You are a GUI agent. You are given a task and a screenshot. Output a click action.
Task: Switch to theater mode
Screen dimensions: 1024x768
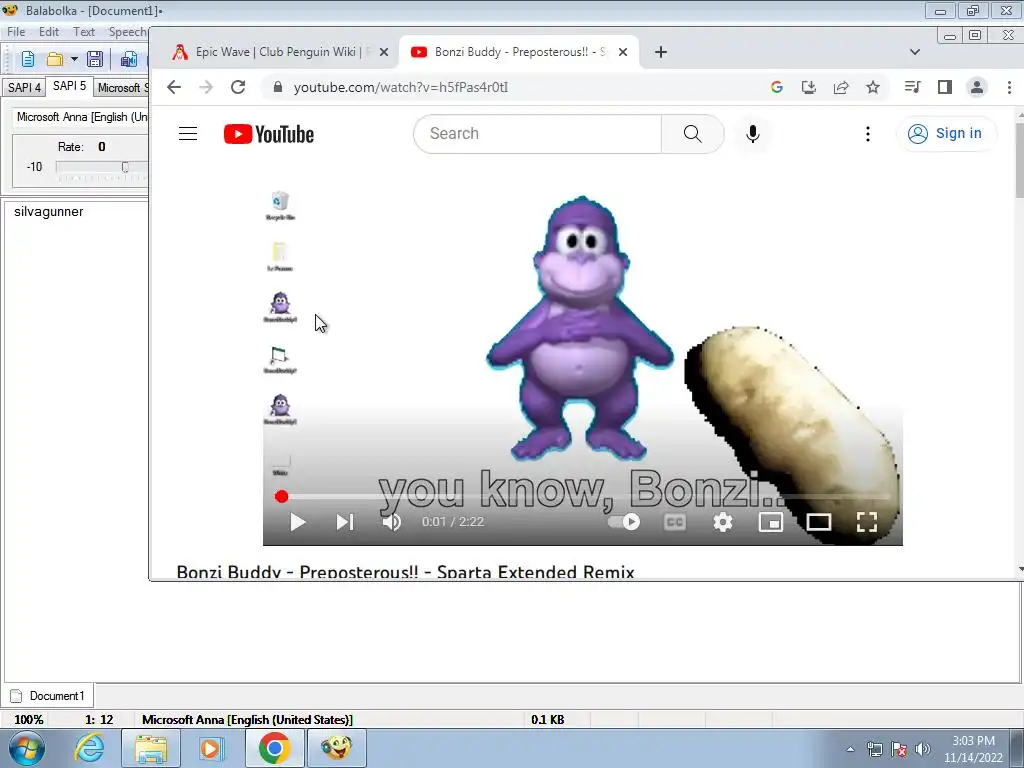(819, 522)
